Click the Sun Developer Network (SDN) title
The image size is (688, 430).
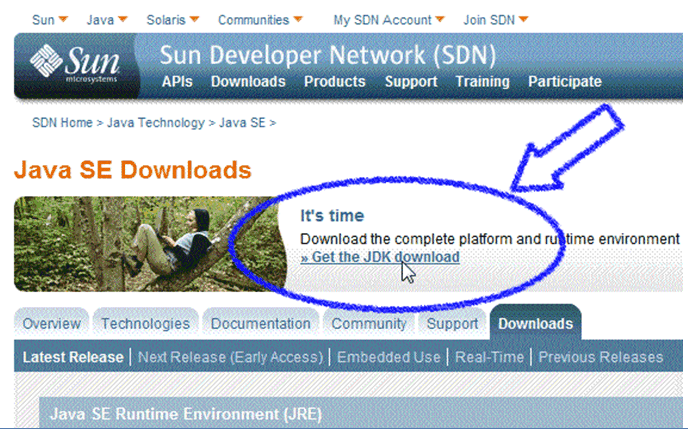(328, 56)
